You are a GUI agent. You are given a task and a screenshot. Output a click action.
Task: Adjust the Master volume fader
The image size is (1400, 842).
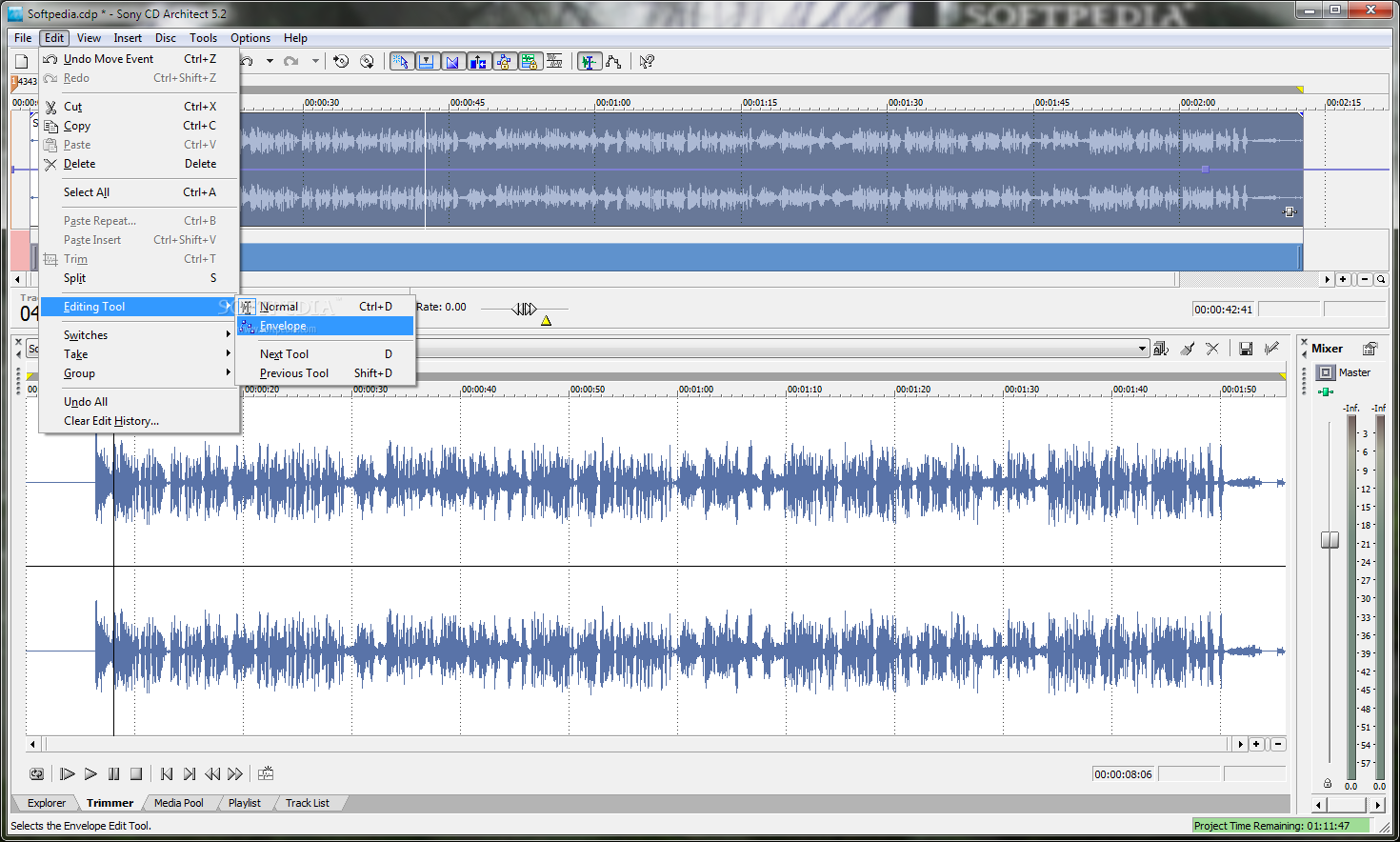pos(1330,540)
